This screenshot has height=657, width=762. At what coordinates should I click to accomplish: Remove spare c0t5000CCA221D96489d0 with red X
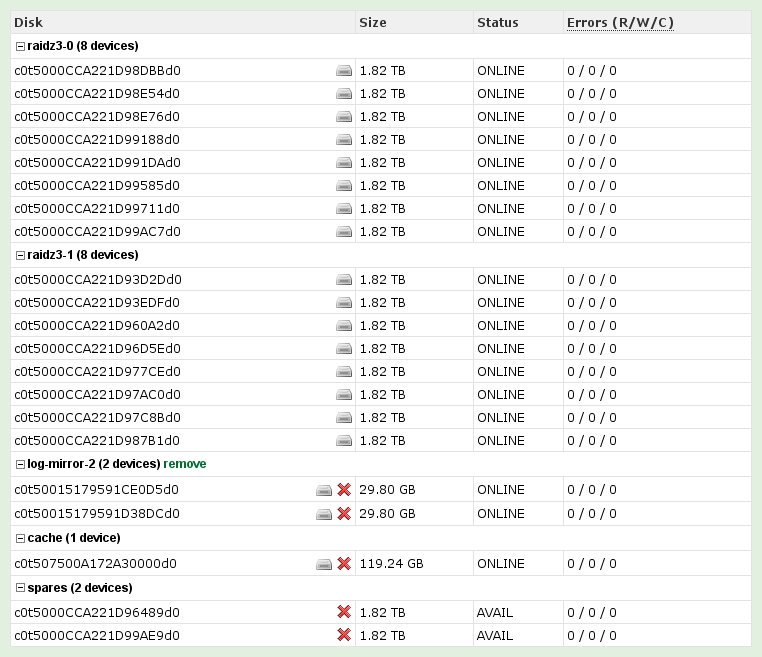pyautogui.click(x=344, y=612)
